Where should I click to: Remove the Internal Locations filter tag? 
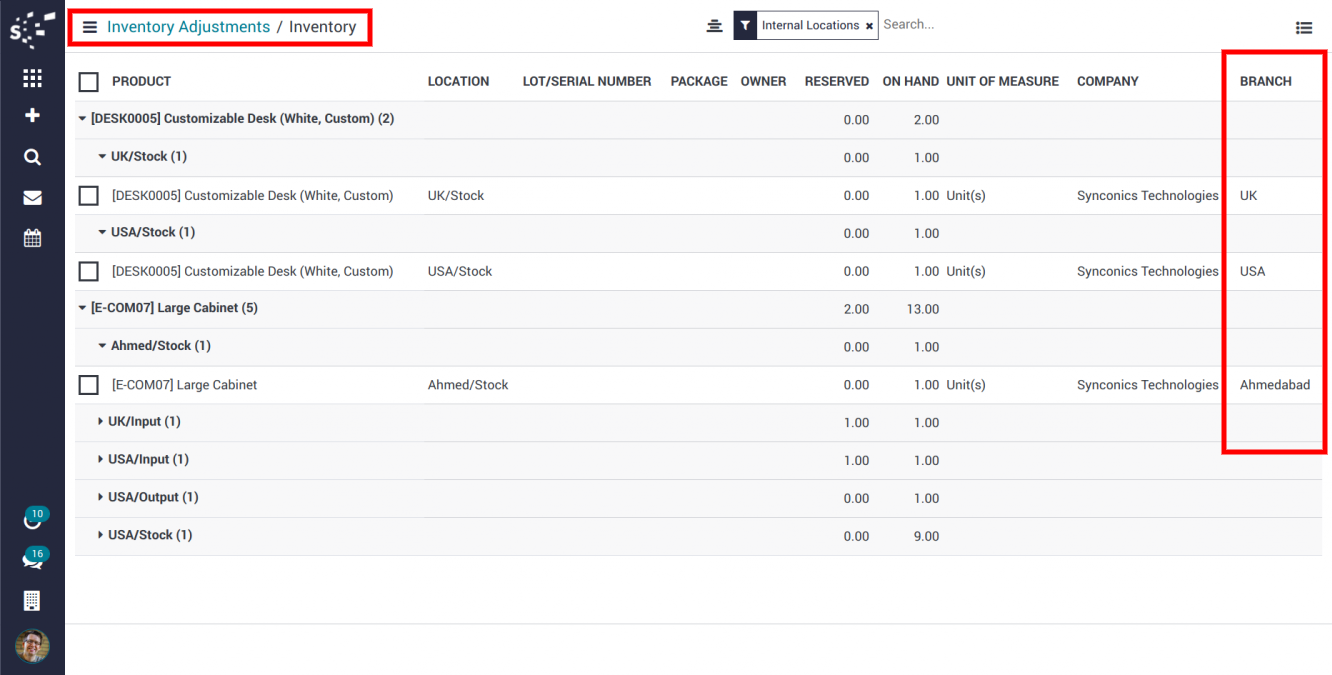coord(869,26)
